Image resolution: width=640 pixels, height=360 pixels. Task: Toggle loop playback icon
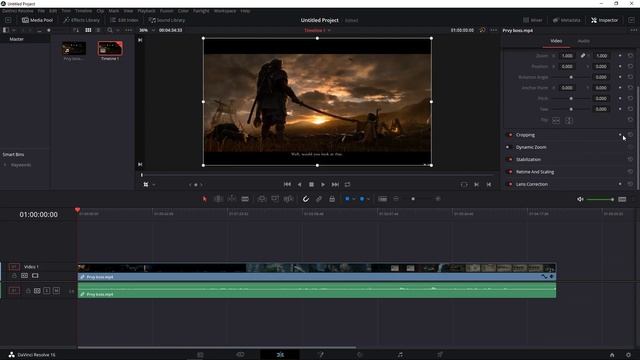coord(347,184)
